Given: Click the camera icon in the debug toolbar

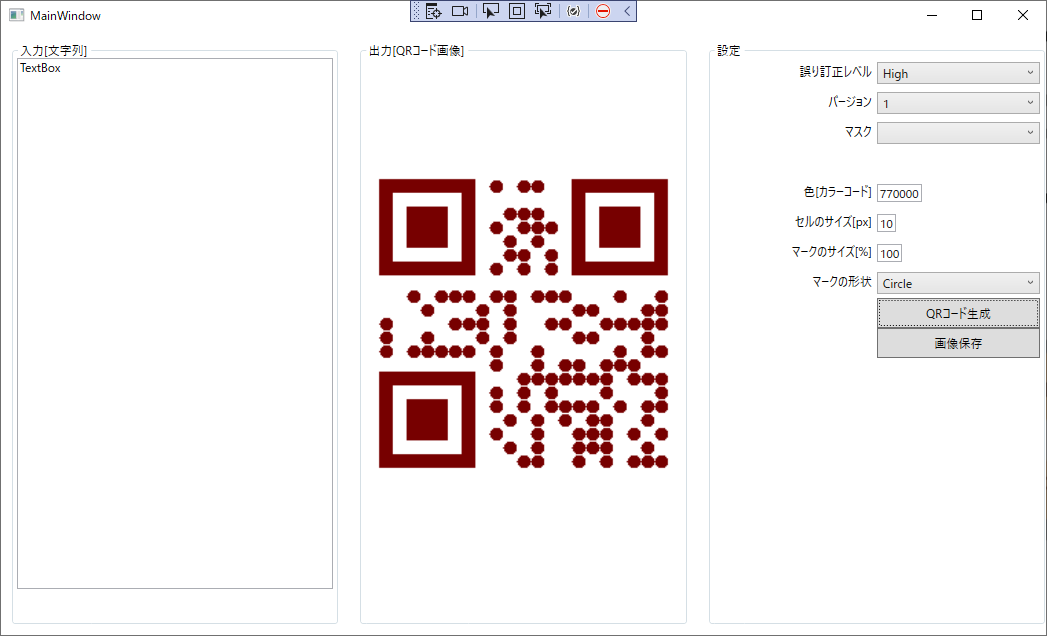Looking at the screenshot, I should pyautogui.click(x=460, y=11).
